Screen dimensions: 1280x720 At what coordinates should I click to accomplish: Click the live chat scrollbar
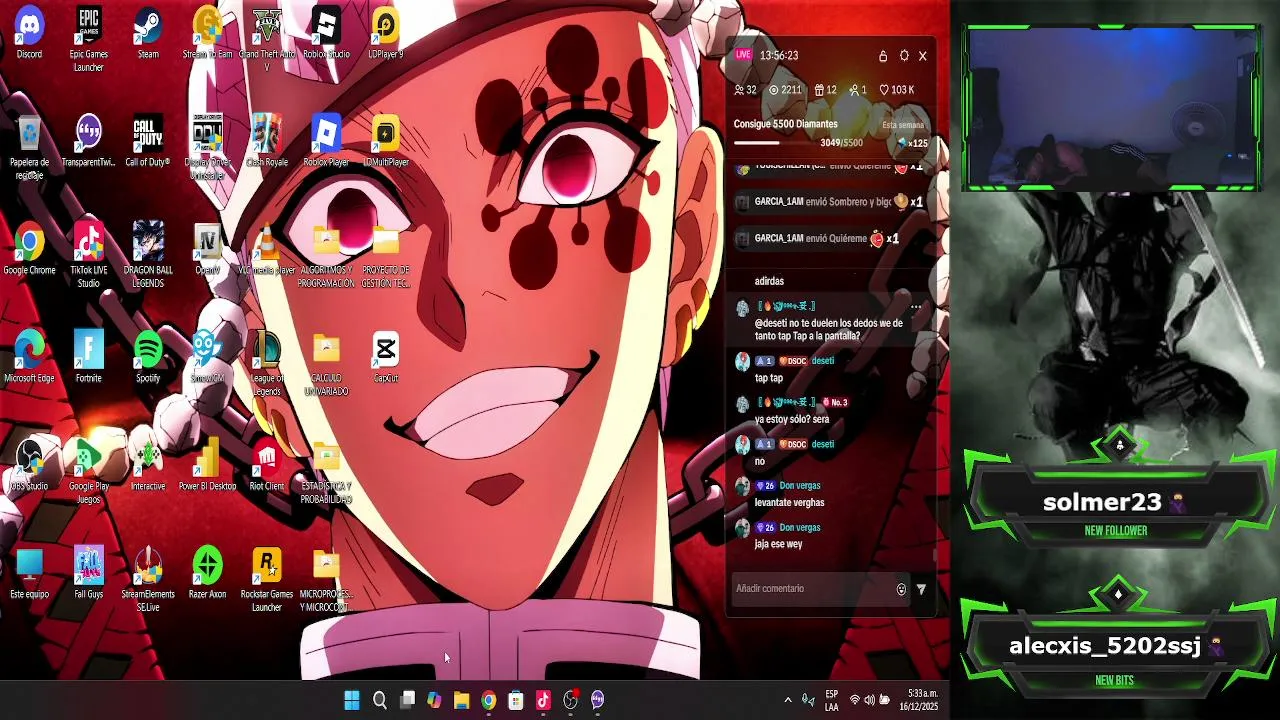[x=934, y=555]
